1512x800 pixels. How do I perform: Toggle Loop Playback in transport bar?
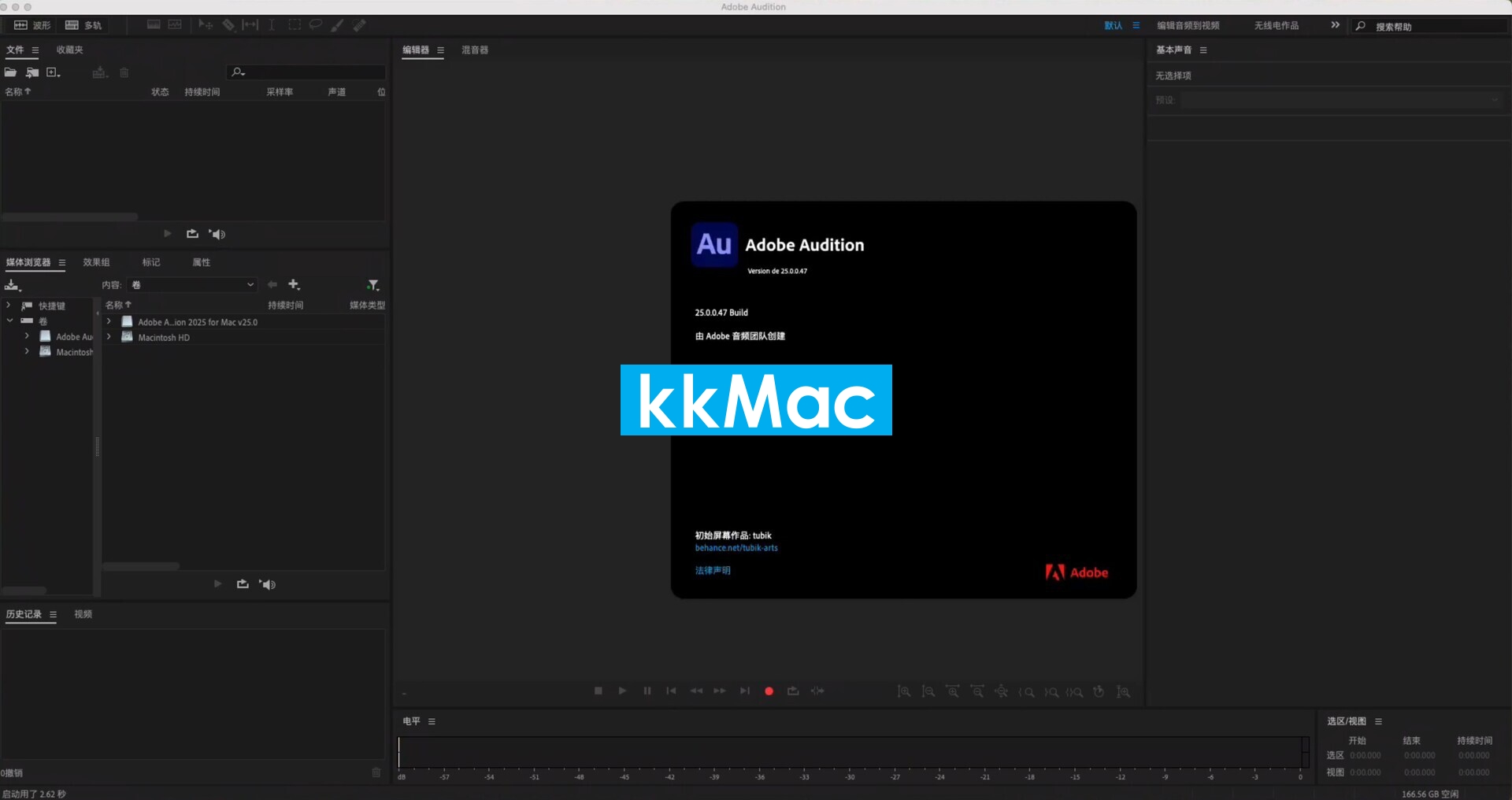click(x=793, y=691)
